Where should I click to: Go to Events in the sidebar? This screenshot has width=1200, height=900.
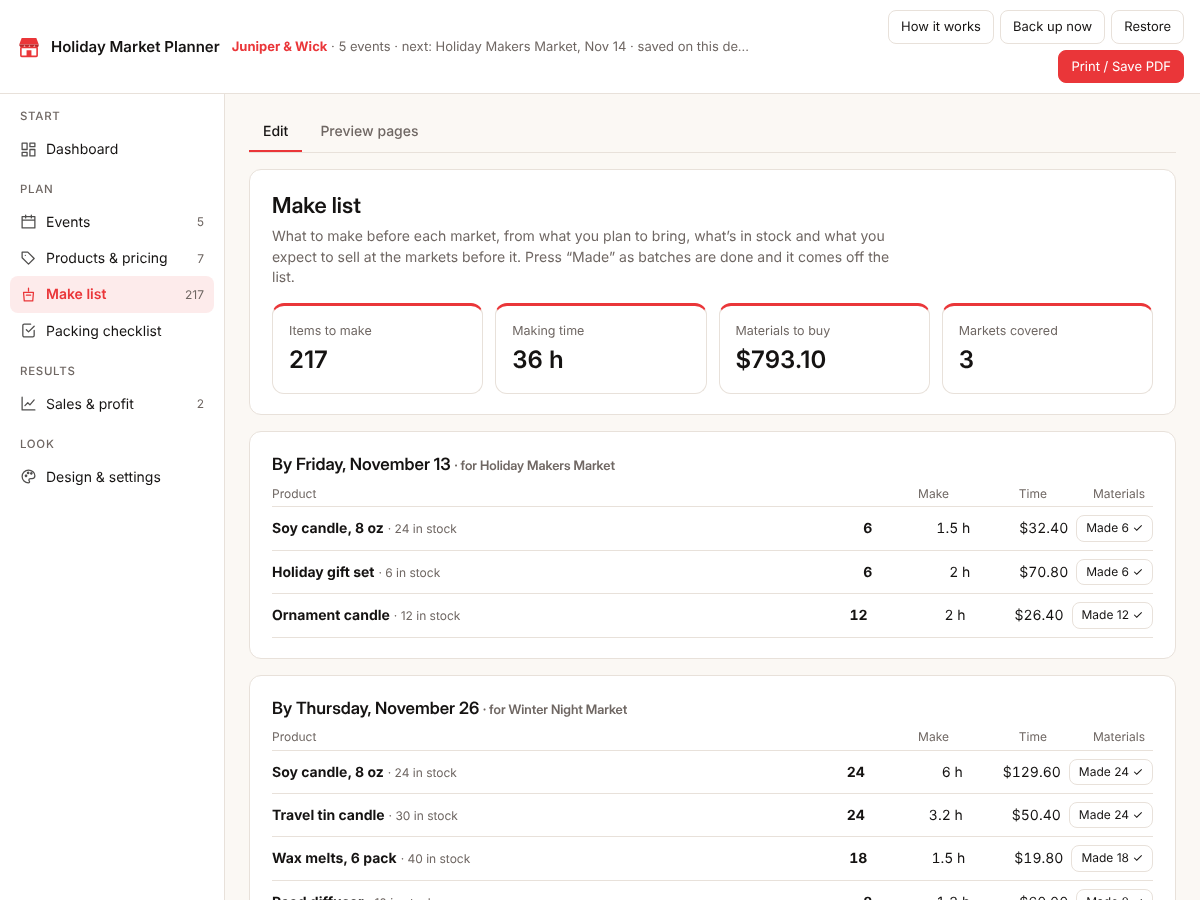pyautogui.click(x=112, y=222)
